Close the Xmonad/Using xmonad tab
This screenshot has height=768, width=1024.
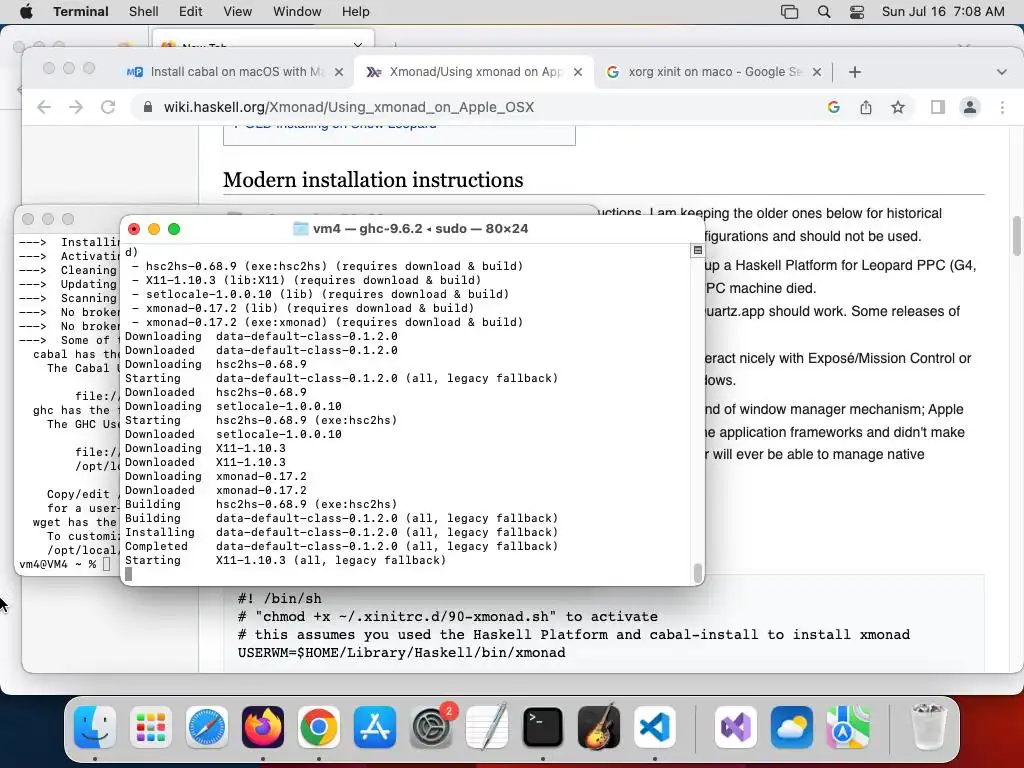578,72
